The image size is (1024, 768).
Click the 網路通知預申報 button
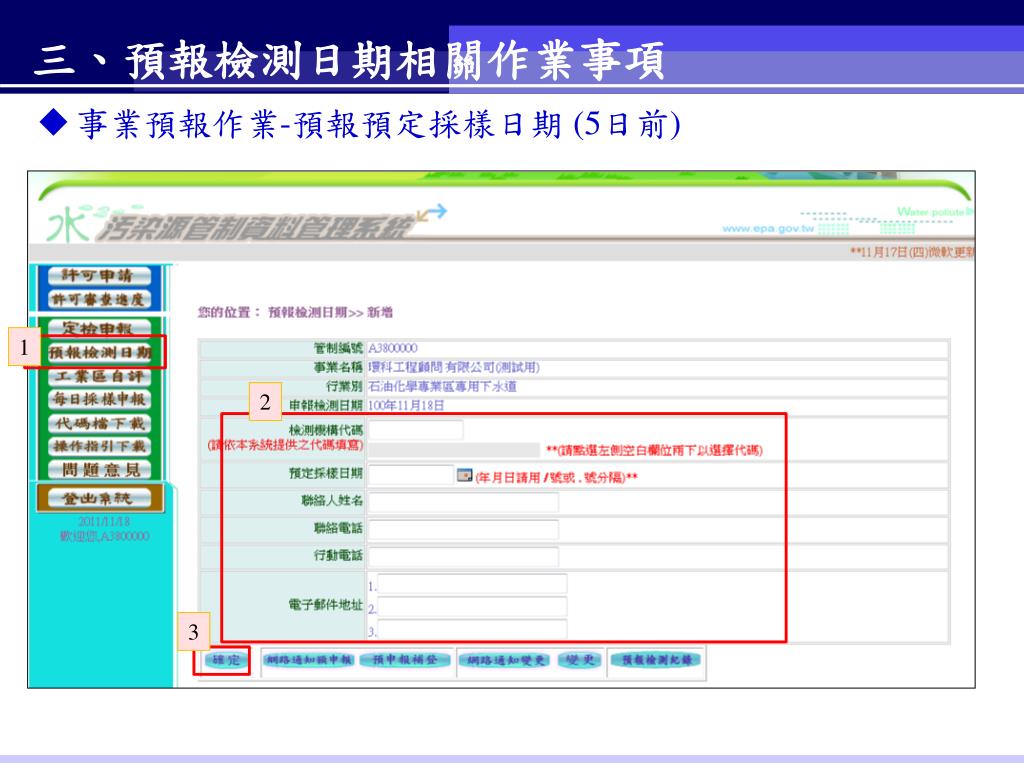308,660
